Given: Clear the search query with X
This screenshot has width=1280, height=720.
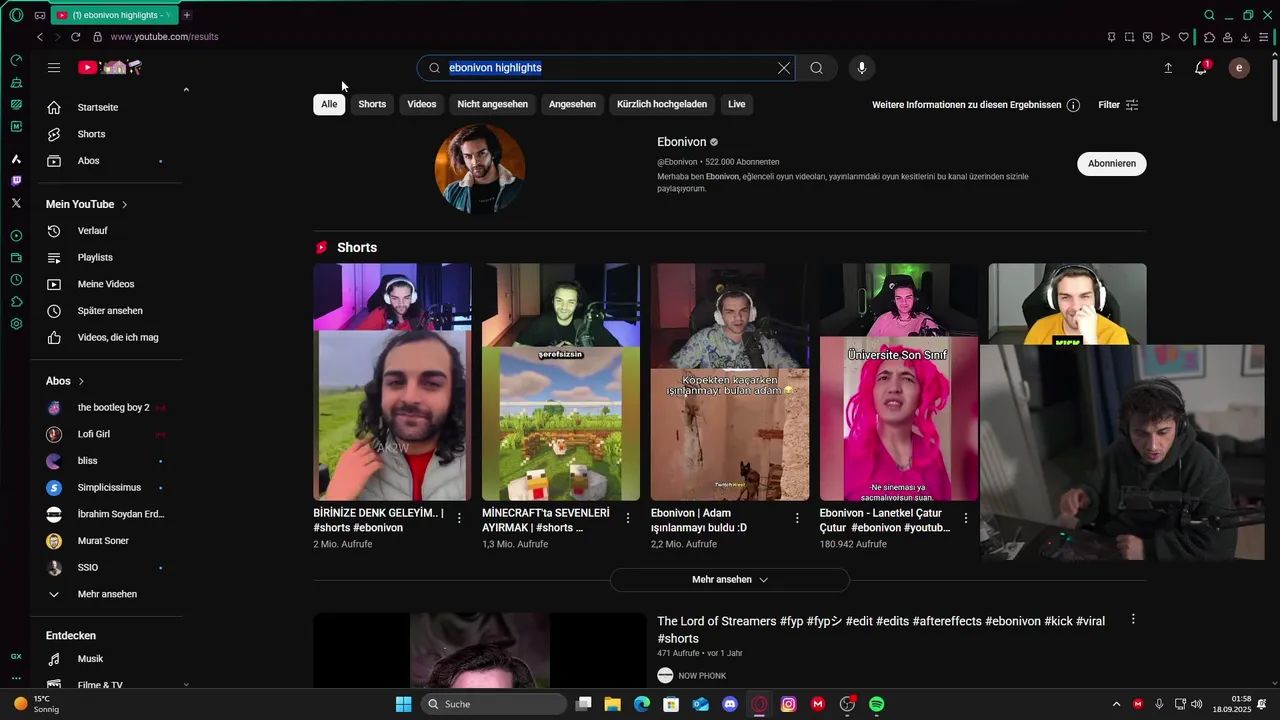Looking at the screenshot, I should (x=784, y=68).
